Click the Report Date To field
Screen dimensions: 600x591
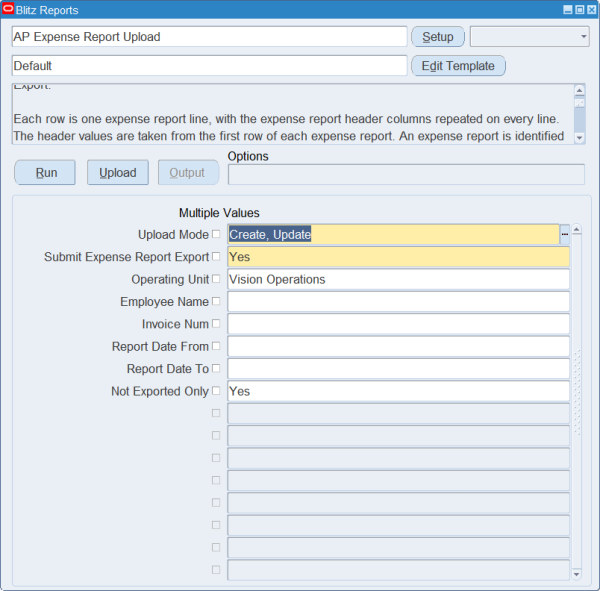[398, 369]
